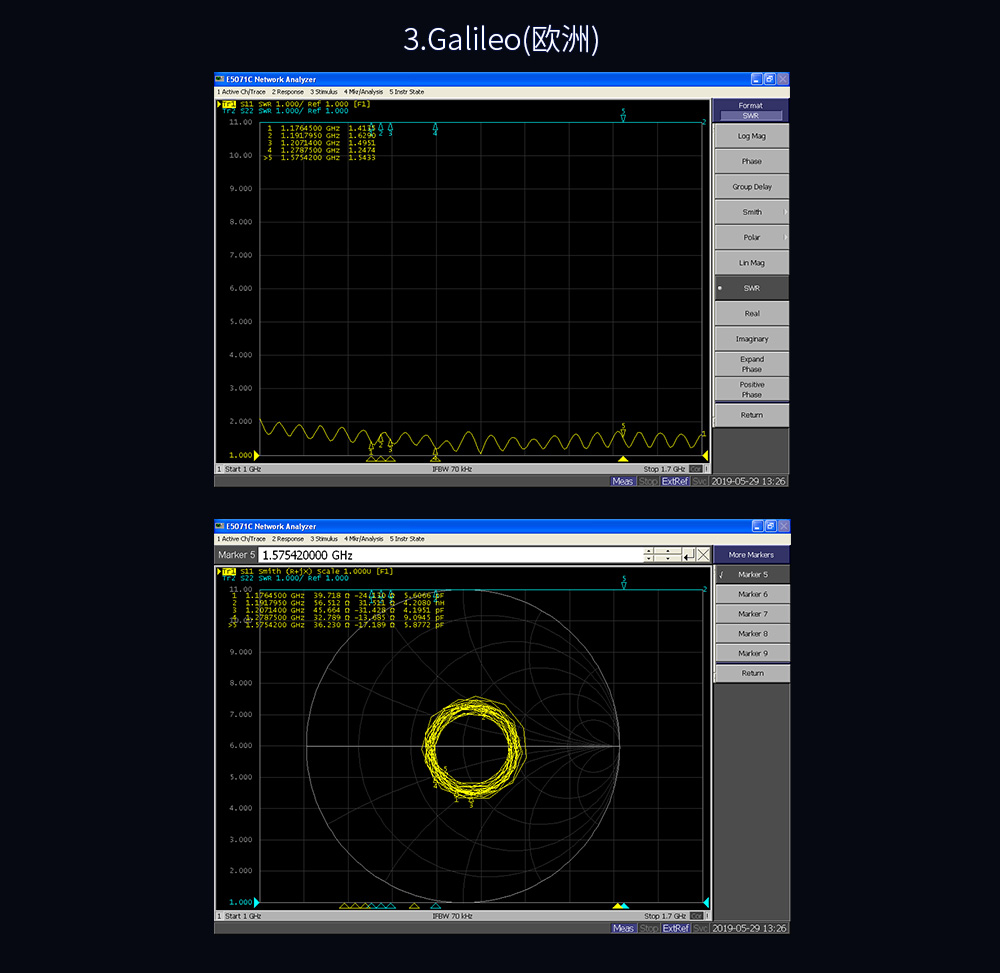Expand the Smith format submenu
The image size is (1000, 973).
(751, 211)
